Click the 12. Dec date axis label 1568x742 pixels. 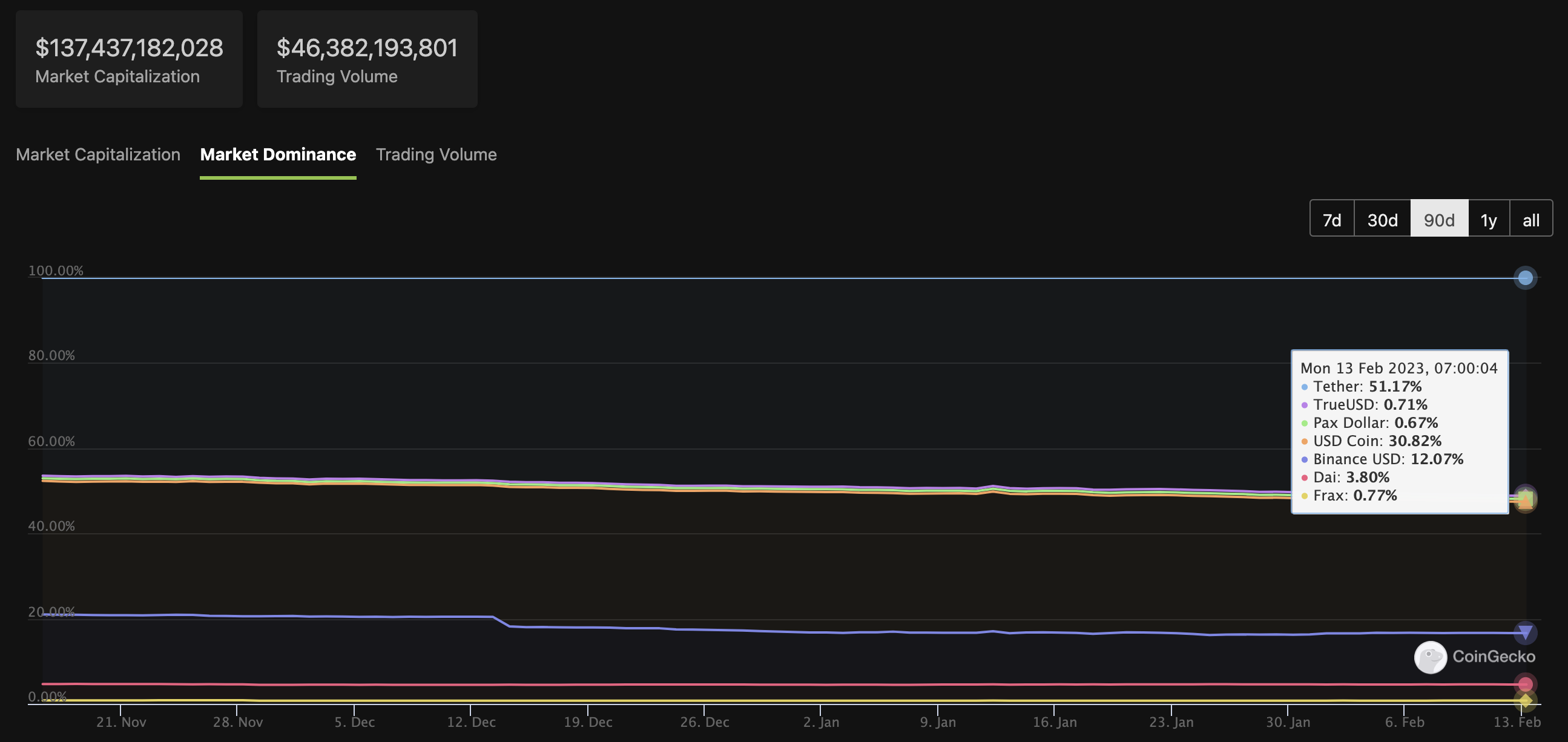point(471,722)
